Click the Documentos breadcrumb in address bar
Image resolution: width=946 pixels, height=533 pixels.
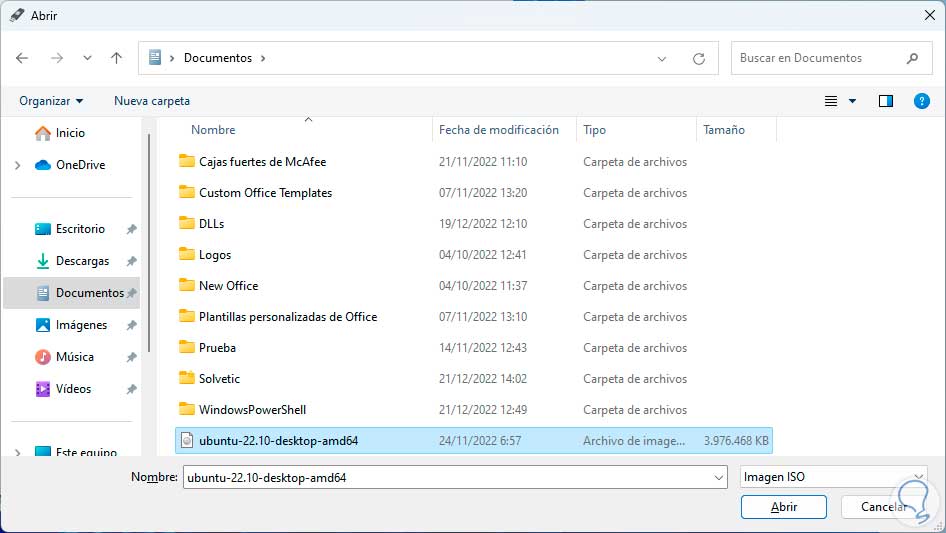(x=218, y=58)
